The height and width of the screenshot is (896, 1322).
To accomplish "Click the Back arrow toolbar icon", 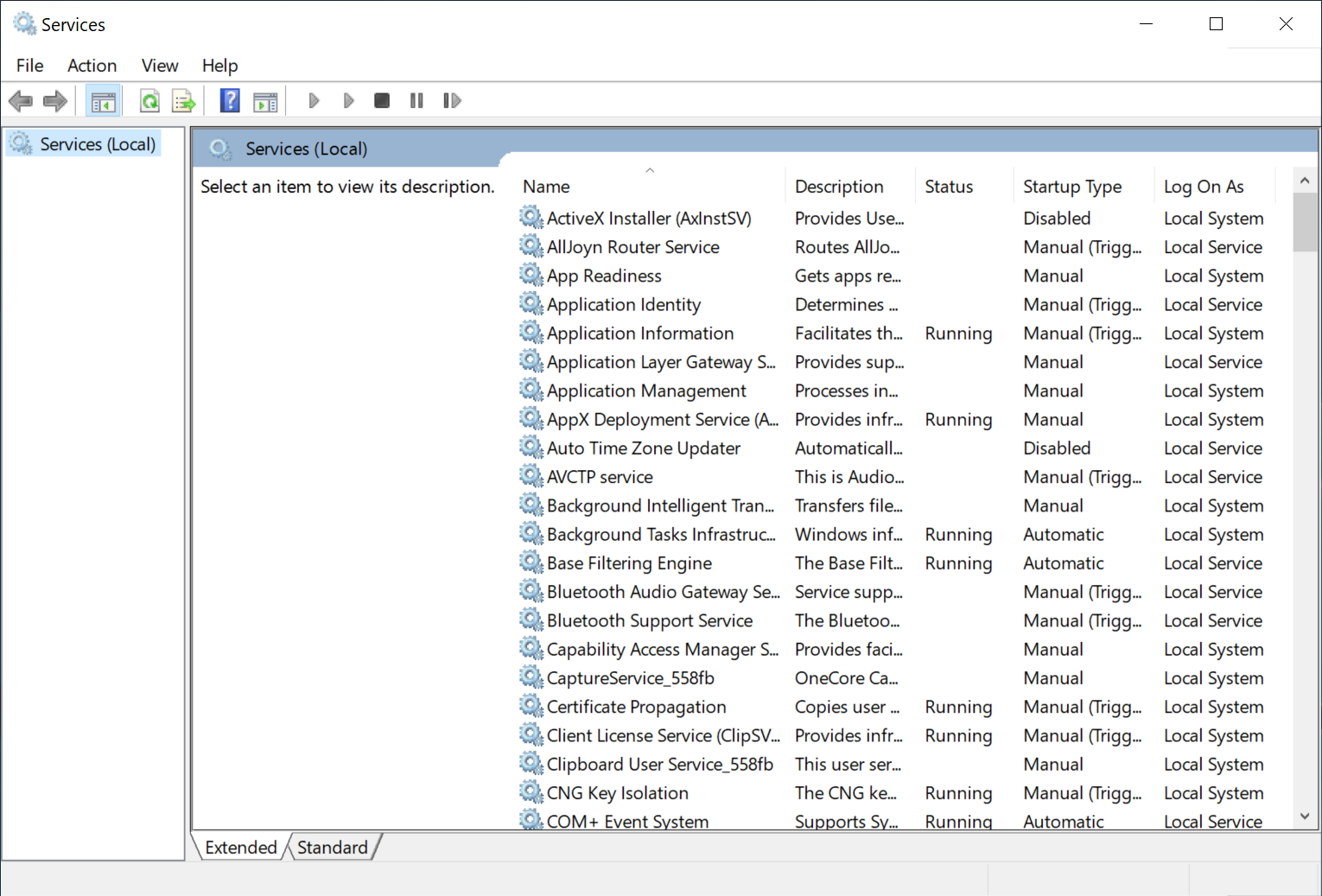I will tap(21, 101).
